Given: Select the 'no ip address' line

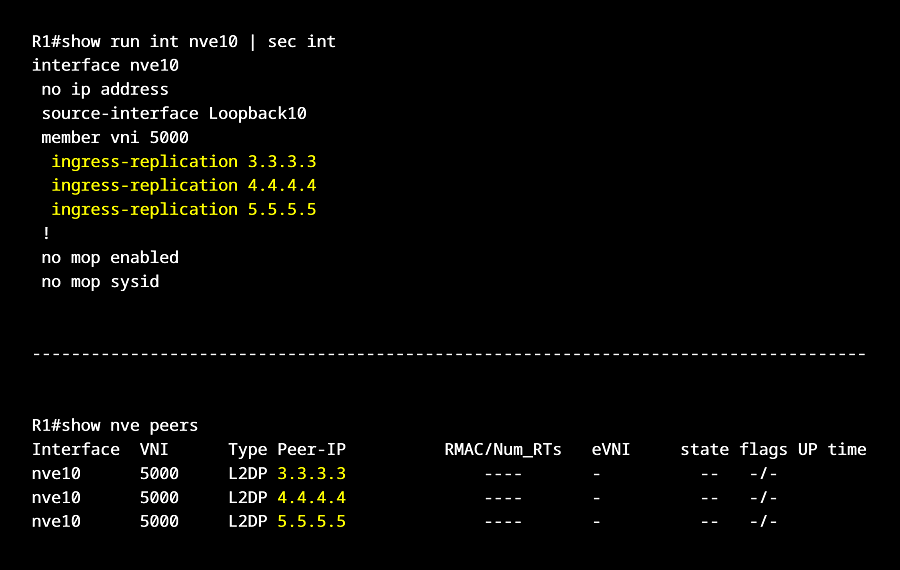Looking at the screenshot, I should [x=105, y=89].
